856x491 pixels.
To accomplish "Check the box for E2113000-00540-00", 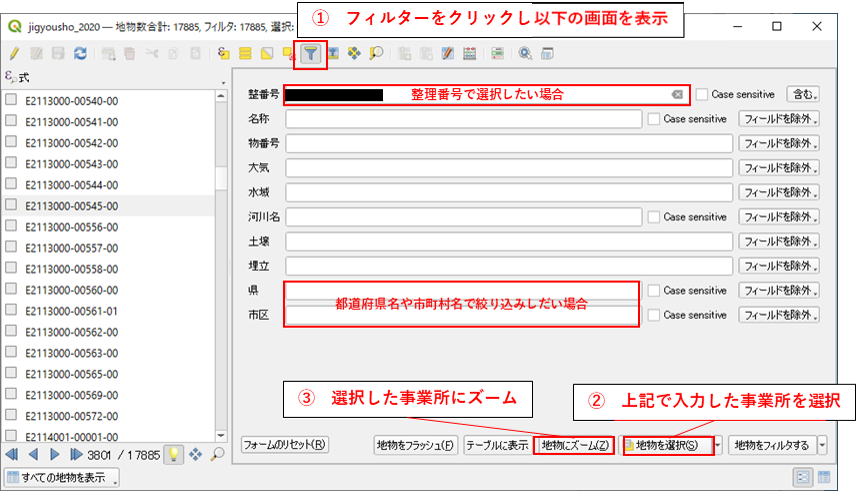I will [11, 99].
